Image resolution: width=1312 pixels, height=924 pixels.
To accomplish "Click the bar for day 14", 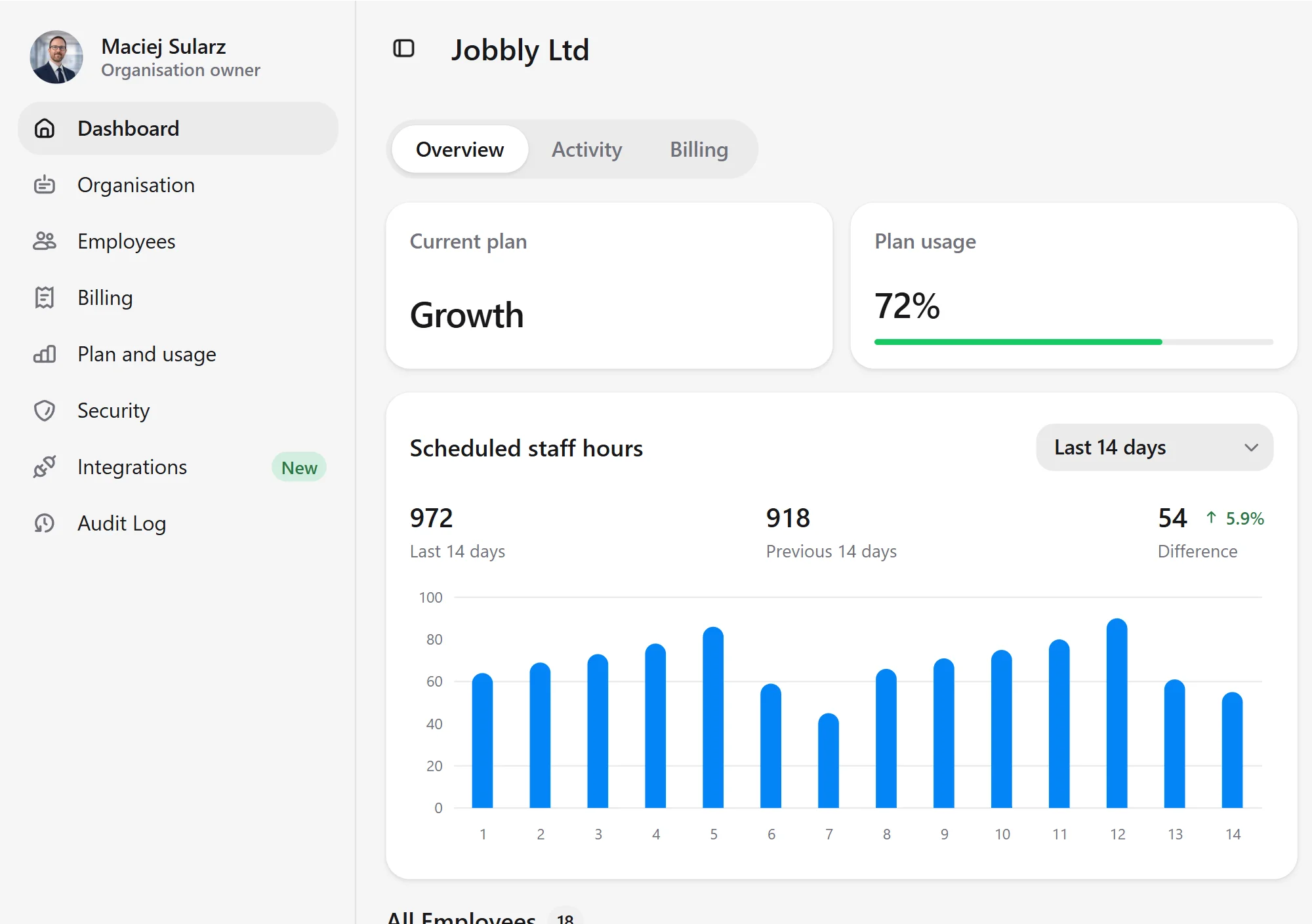I will (x=1233, y=750).
